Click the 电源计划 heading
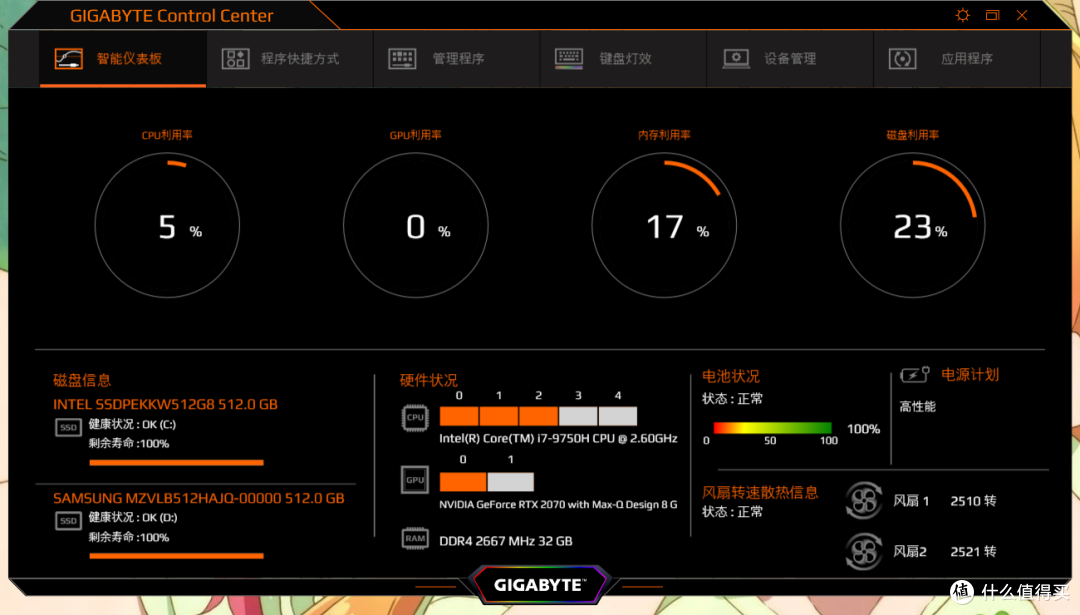This screenshot has width=1080, height=615. pos(970,375)
